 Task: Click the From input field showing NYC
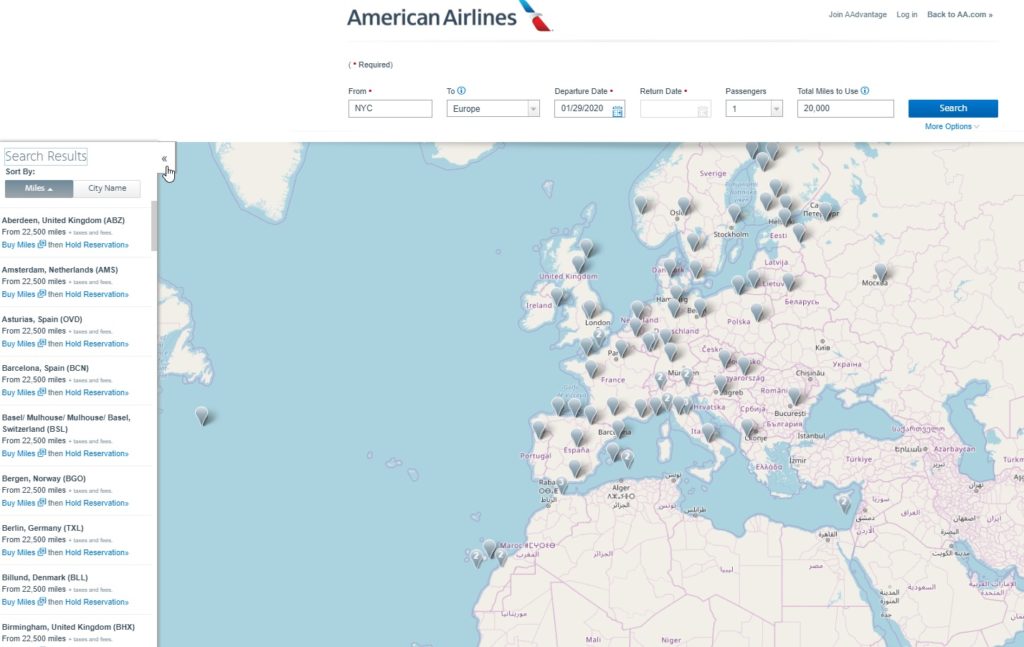coord(390,108)
